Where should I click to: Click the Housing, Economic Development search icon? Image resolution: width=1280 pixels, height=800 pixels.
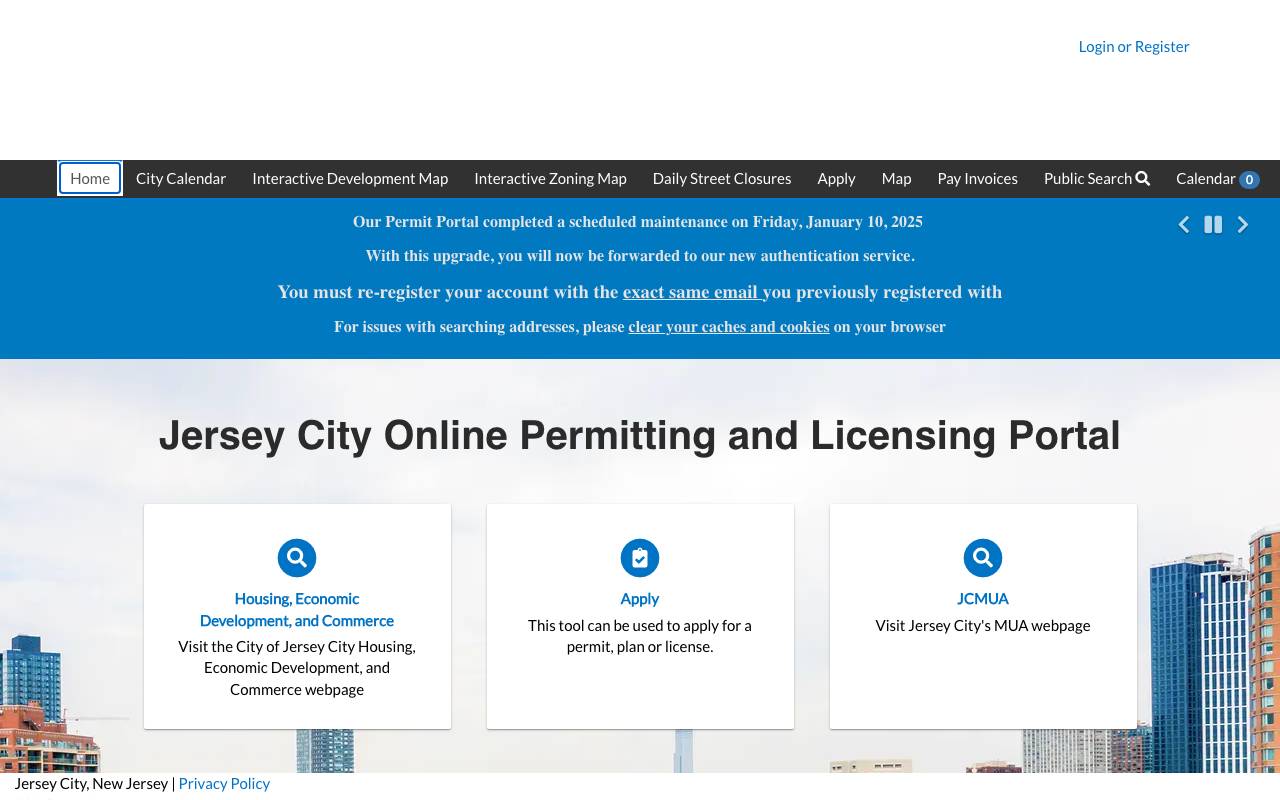(297, 558)
